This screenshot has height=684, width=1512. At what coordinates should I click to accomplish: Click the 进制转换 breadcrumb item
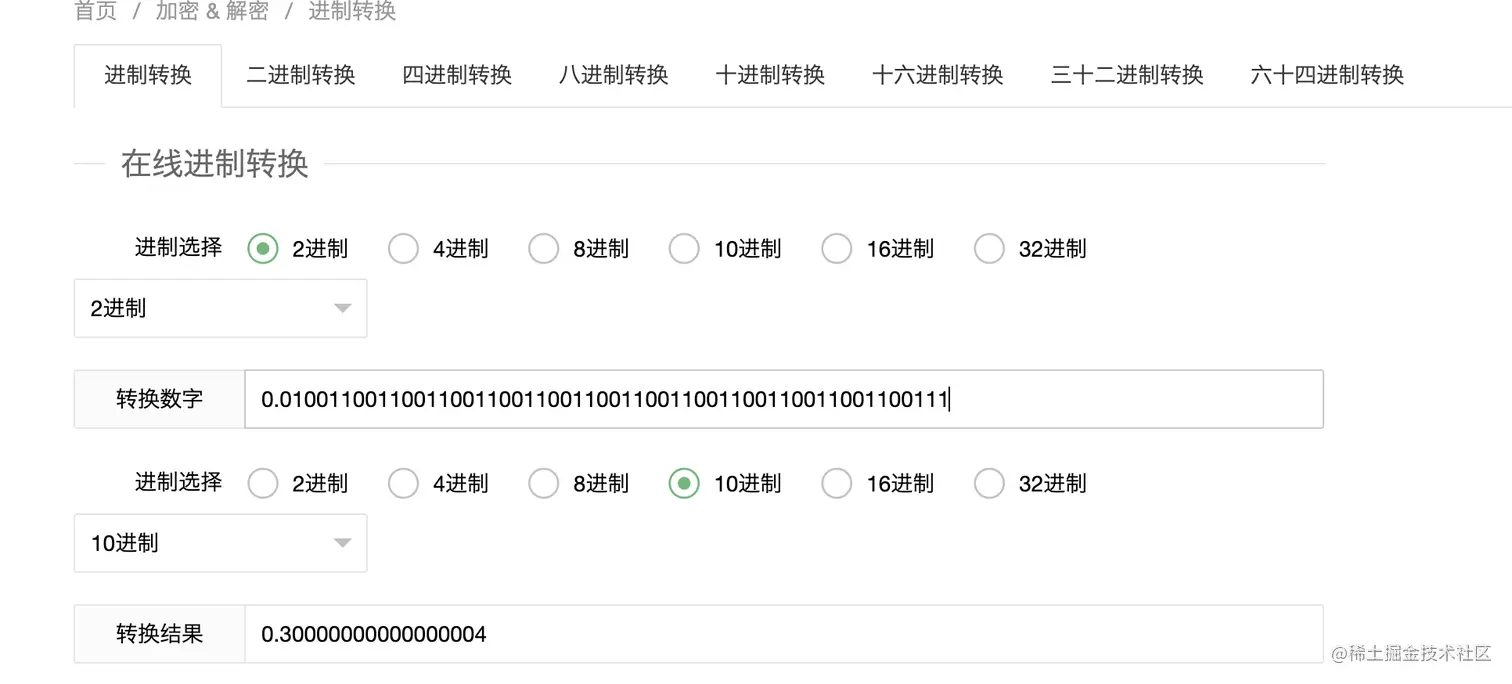tap(352, 11)
